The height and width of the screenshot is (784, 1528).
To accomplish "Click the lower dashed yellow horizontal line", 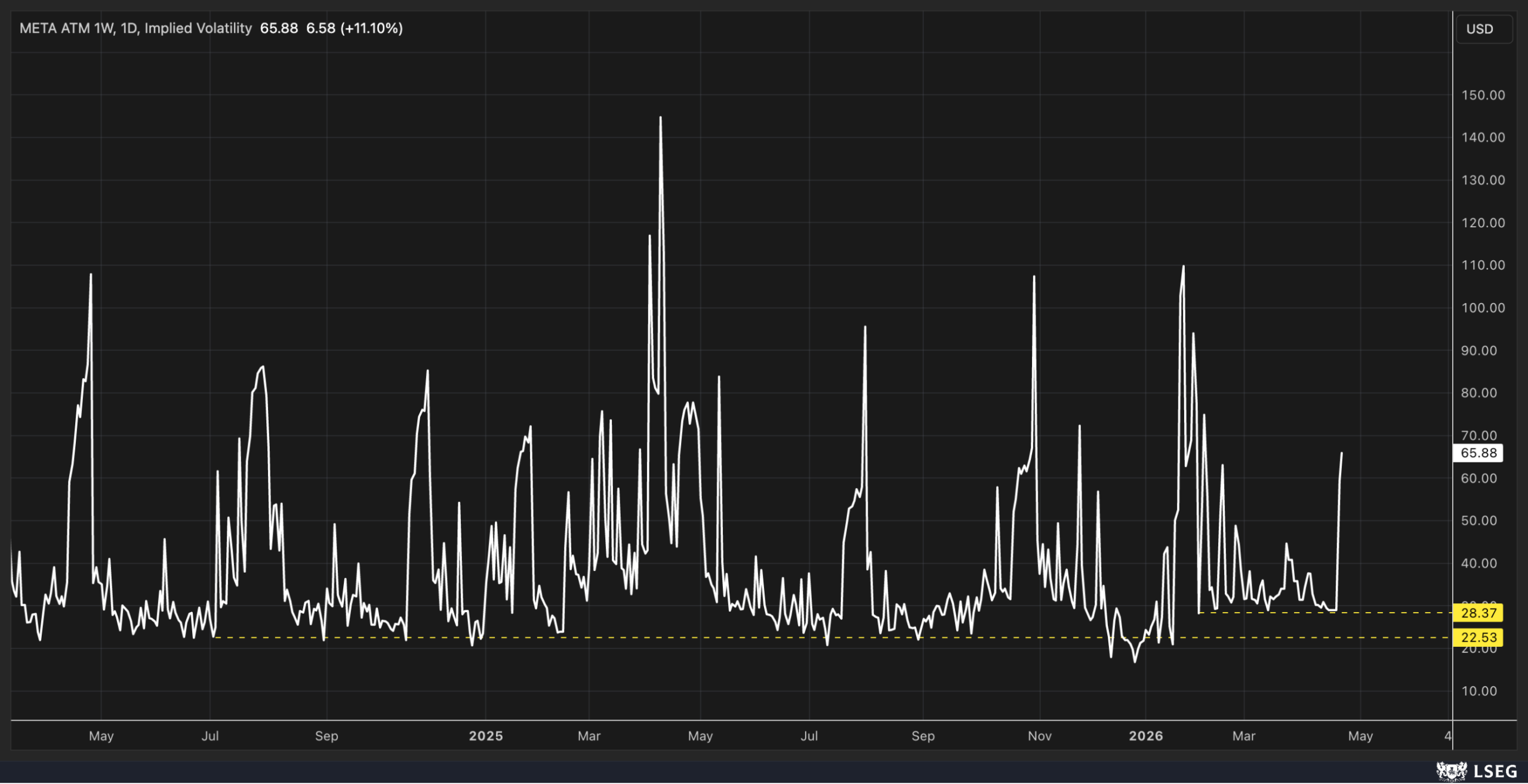I will (833, 637).
